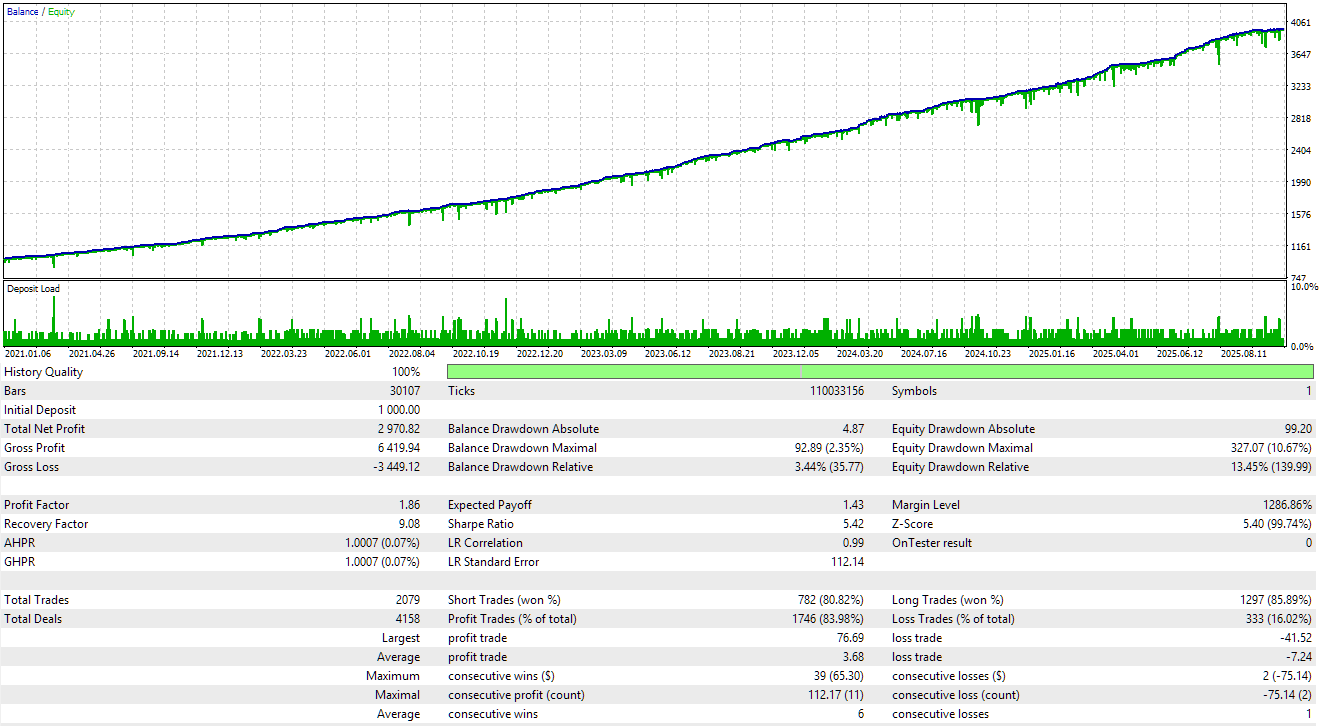Click the 'Z-Score' row label

click(911, 524)
